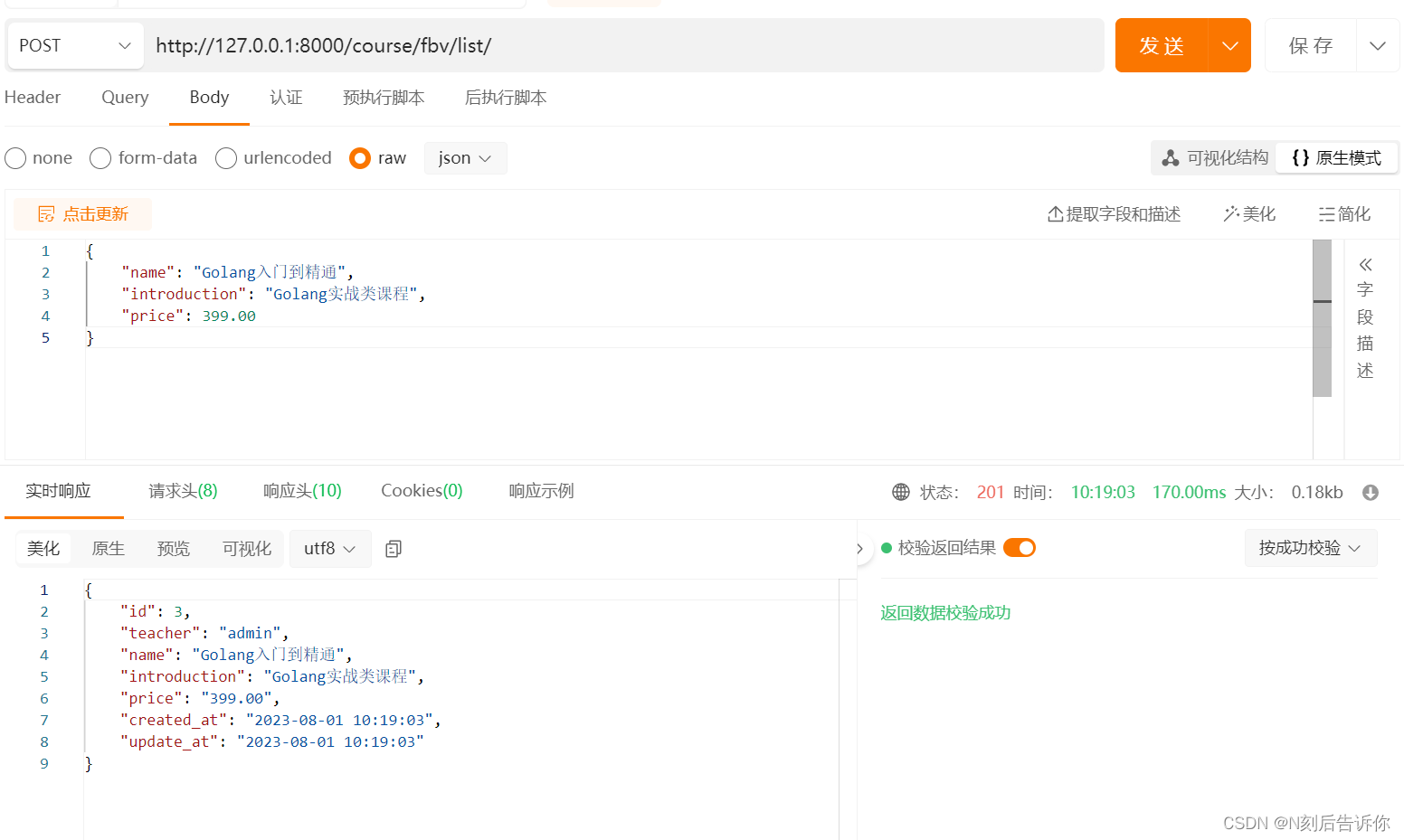Image resolution: width=1404 pixels, height=840 pixels.
Task: Expand the Save options arrow
Action: coord(1378,45)
